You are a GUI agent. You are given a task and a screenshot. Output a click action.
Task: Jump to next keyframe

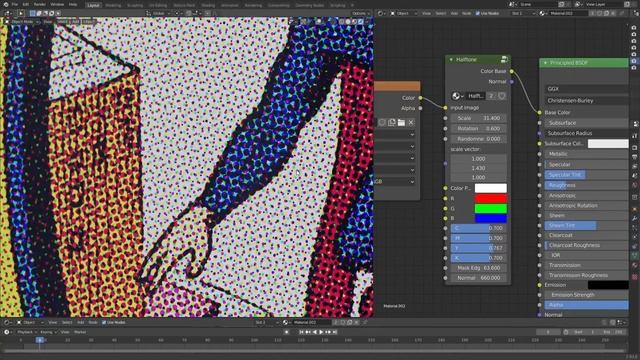pos(328,332)
